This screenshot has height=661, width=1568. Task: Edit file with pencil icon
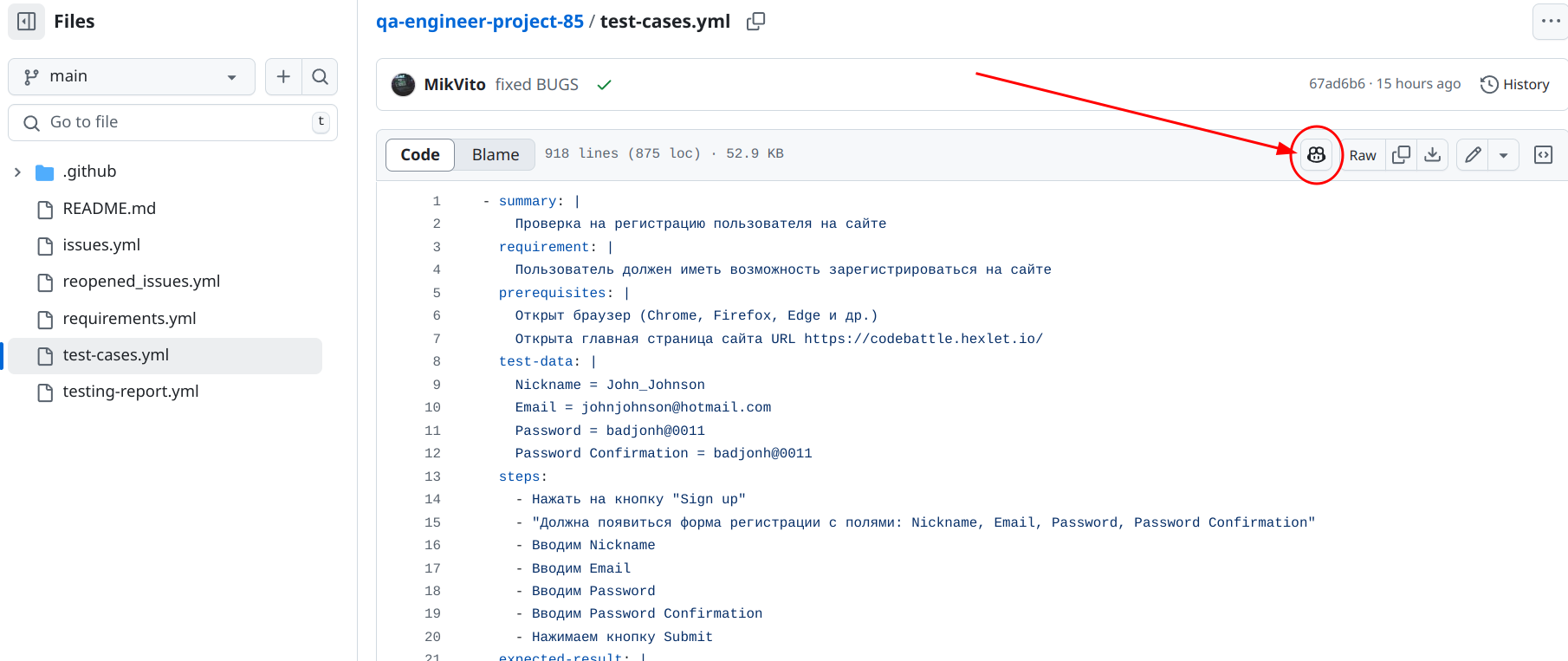pyautogui.click(x=1473, y=155)
